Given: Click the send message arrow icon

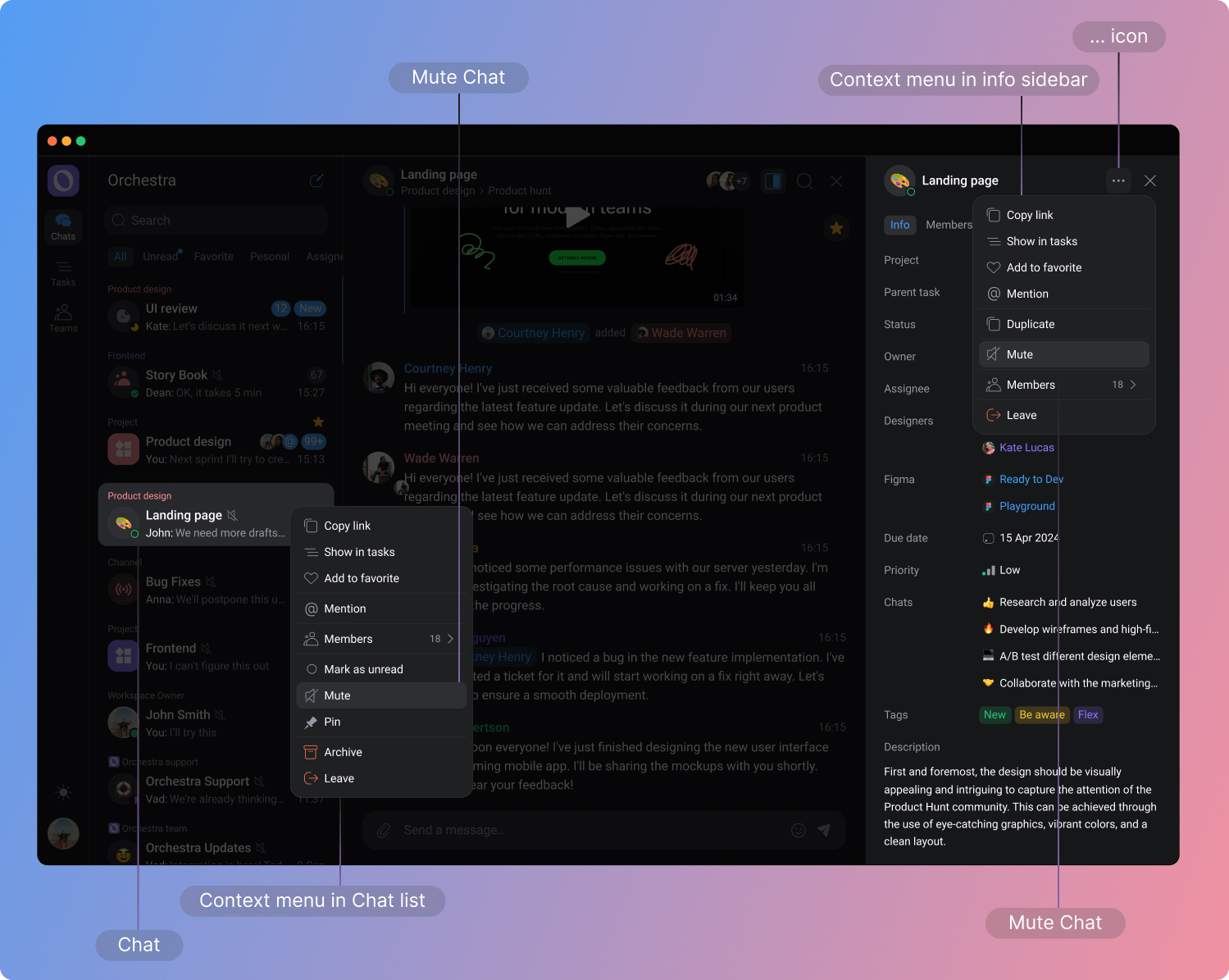Looking at the screenshot, I should click(x=824, y=830).
